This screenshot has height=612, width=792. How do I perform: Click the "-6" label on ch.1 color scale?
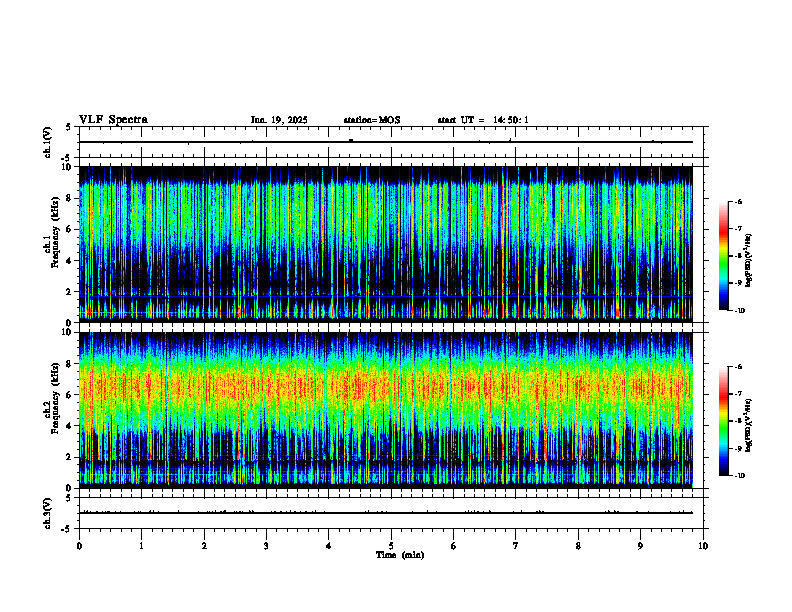[738, 201]
